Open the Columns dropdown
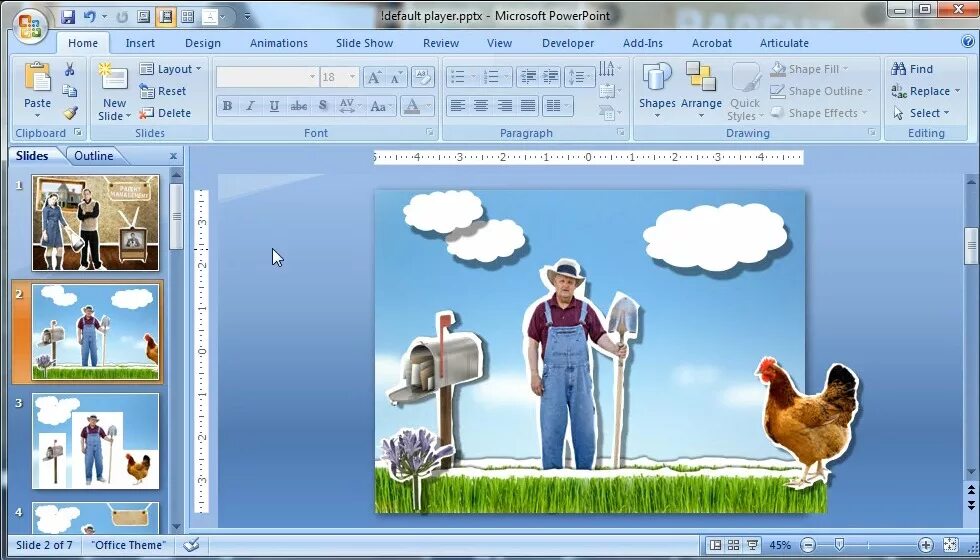 (x=558, y=106)
